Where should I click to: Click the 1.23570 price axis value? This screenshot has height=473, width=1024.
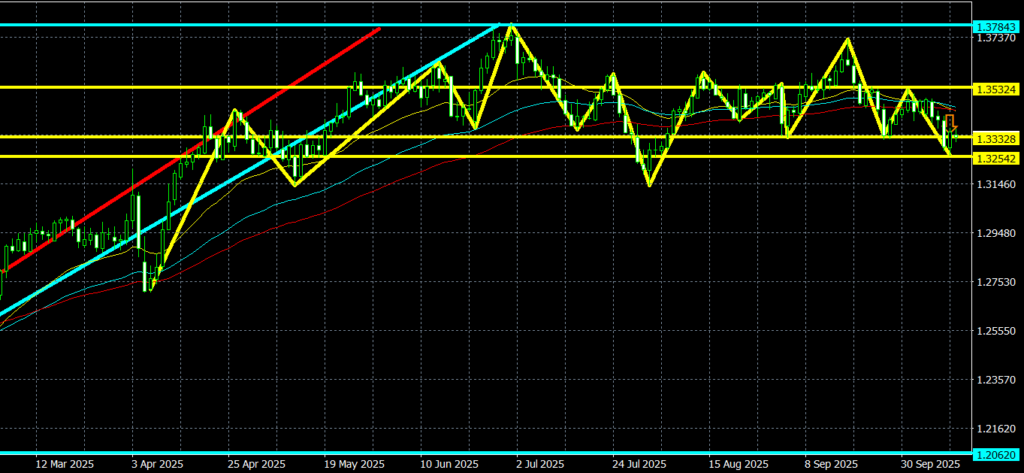997,380
